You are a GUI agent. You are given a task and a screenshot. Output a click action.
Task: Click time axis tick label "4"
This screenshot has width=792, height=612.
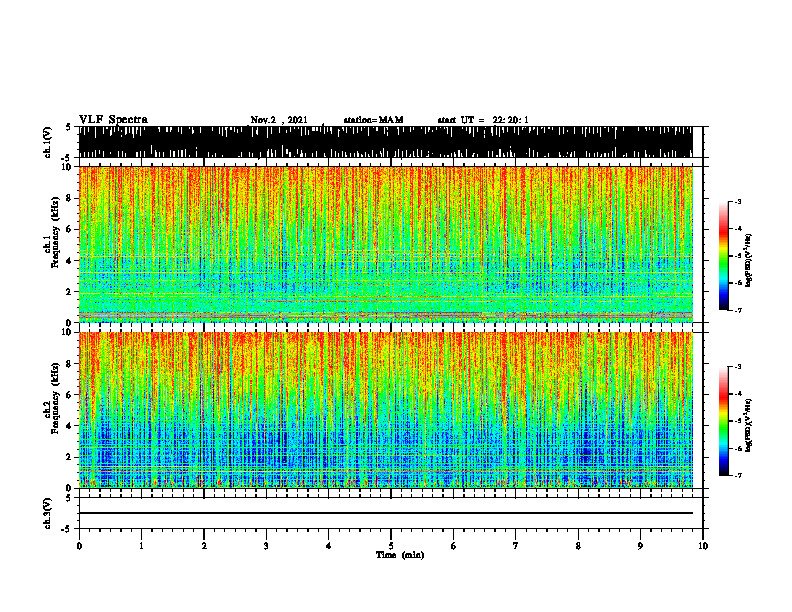(329, 546)
